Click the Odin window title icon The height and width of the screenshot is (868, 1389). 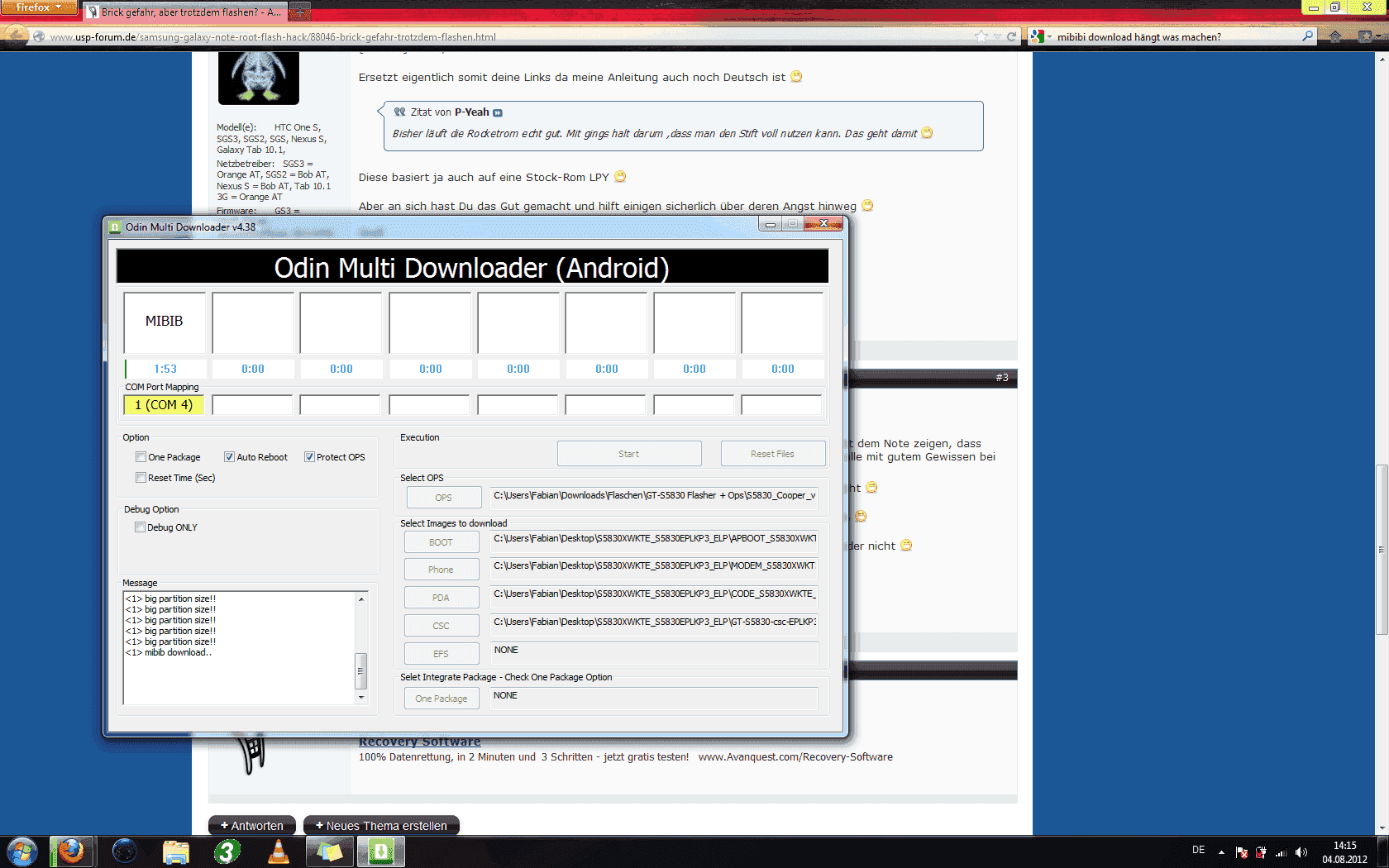pos(116,227)
